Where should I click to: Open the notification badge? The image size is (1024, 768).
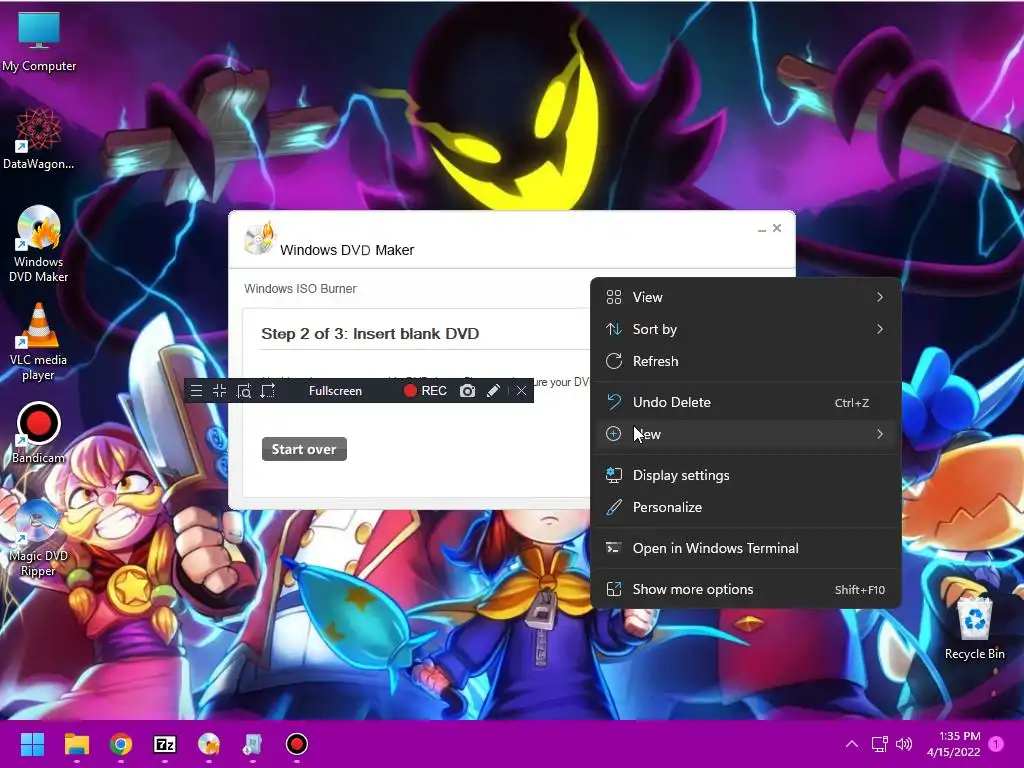(x=996, y=744)
